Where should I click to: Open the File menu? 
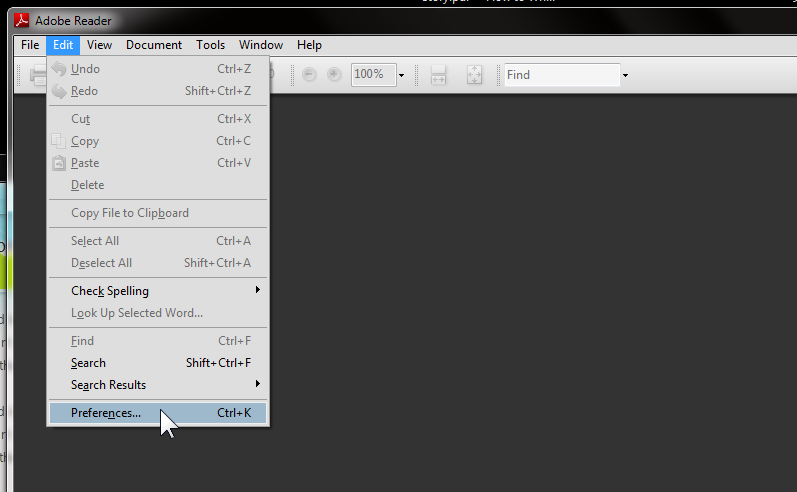30,45
